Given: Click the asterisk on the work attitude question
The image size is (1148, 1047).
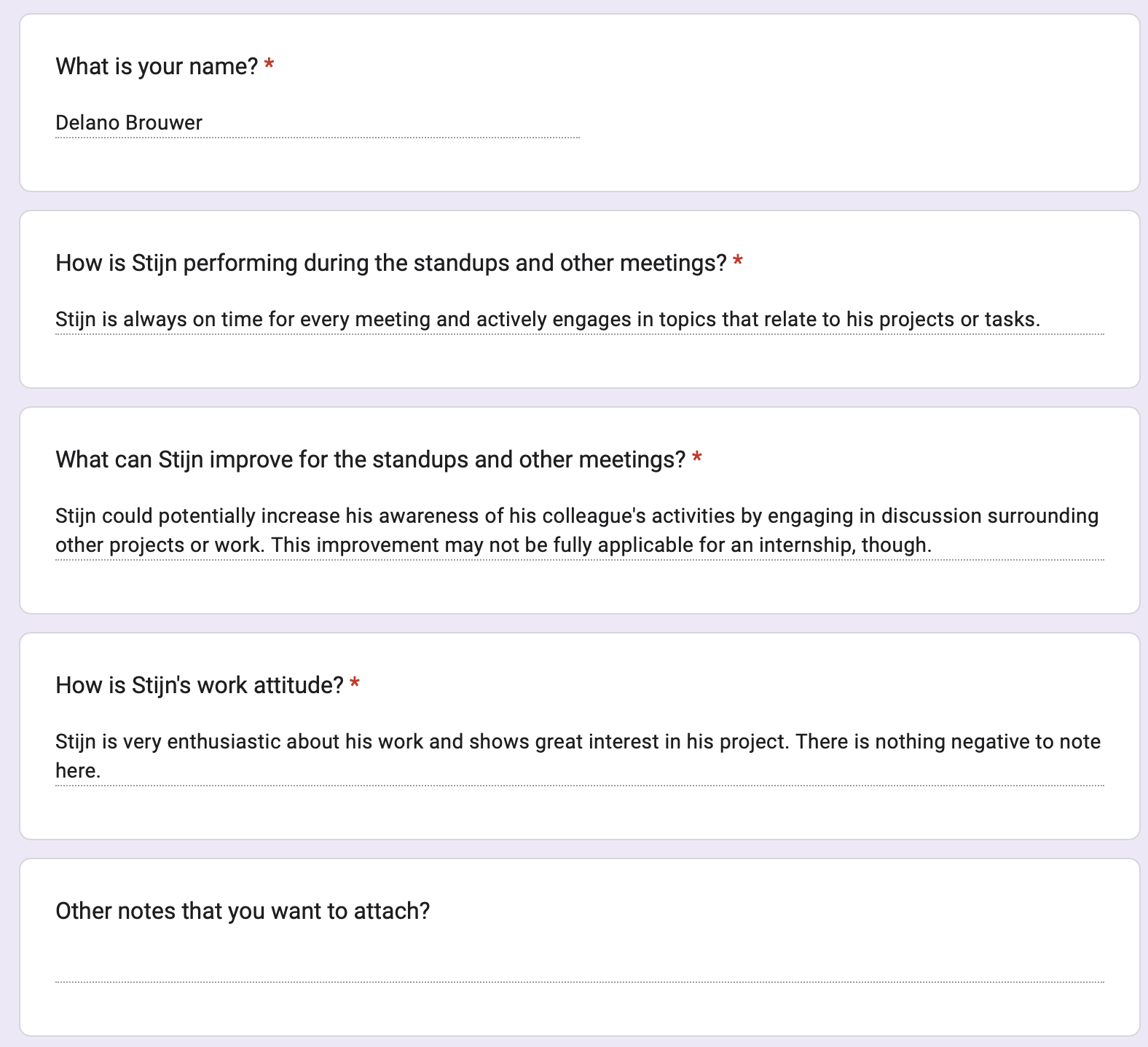Looking at the screenshot, I should pos(355,683).
